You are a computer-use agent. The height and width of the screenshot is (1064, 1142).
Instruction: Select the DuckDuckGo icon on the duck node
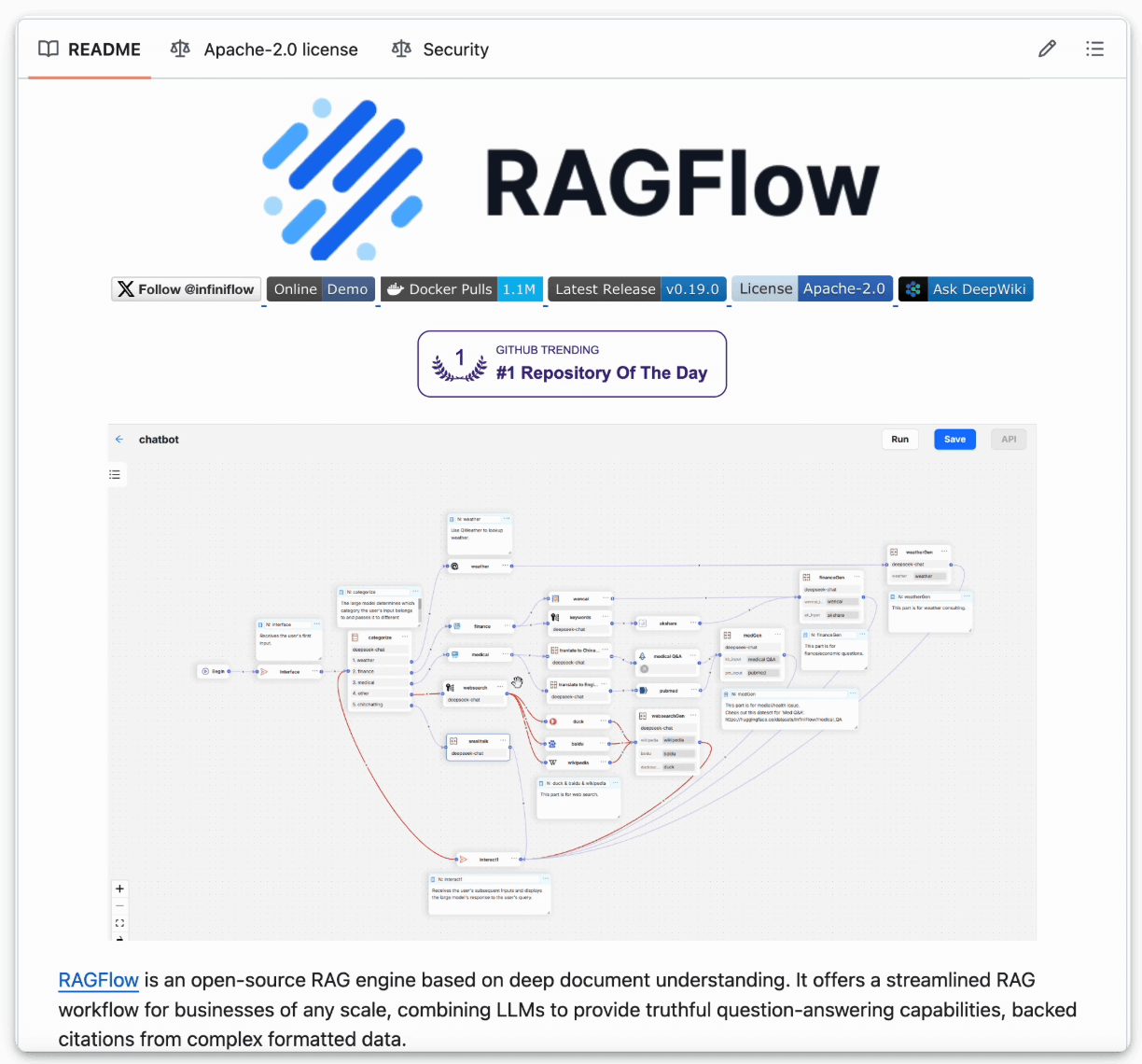(553, 721)
